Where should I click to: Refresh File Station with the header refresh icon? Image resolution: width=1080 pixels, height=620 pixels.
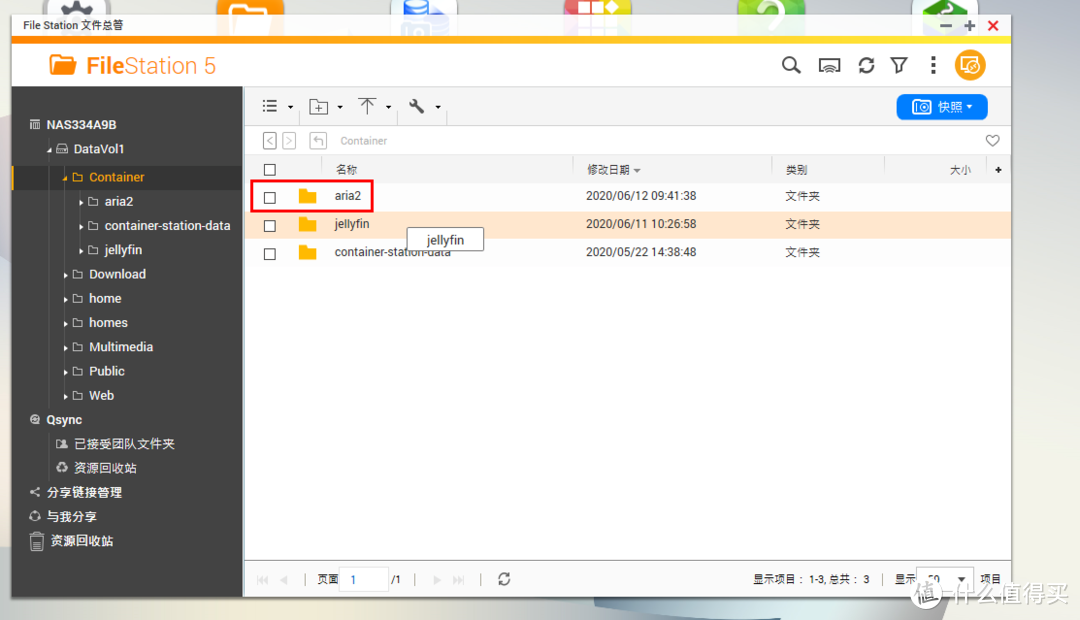866,65
